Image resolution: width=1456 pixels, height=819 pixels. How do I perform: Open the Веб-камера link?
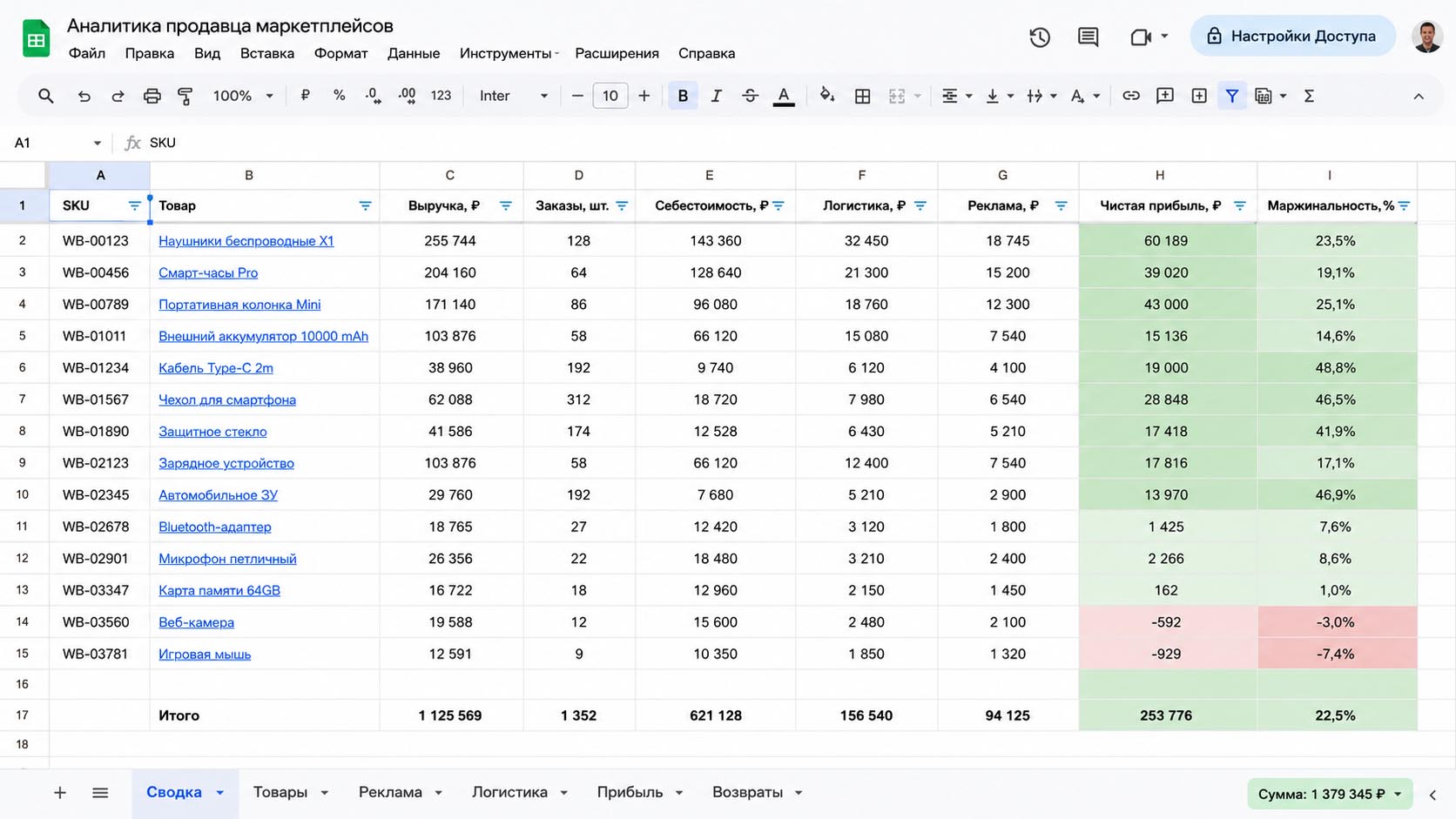tap(196, 622)
